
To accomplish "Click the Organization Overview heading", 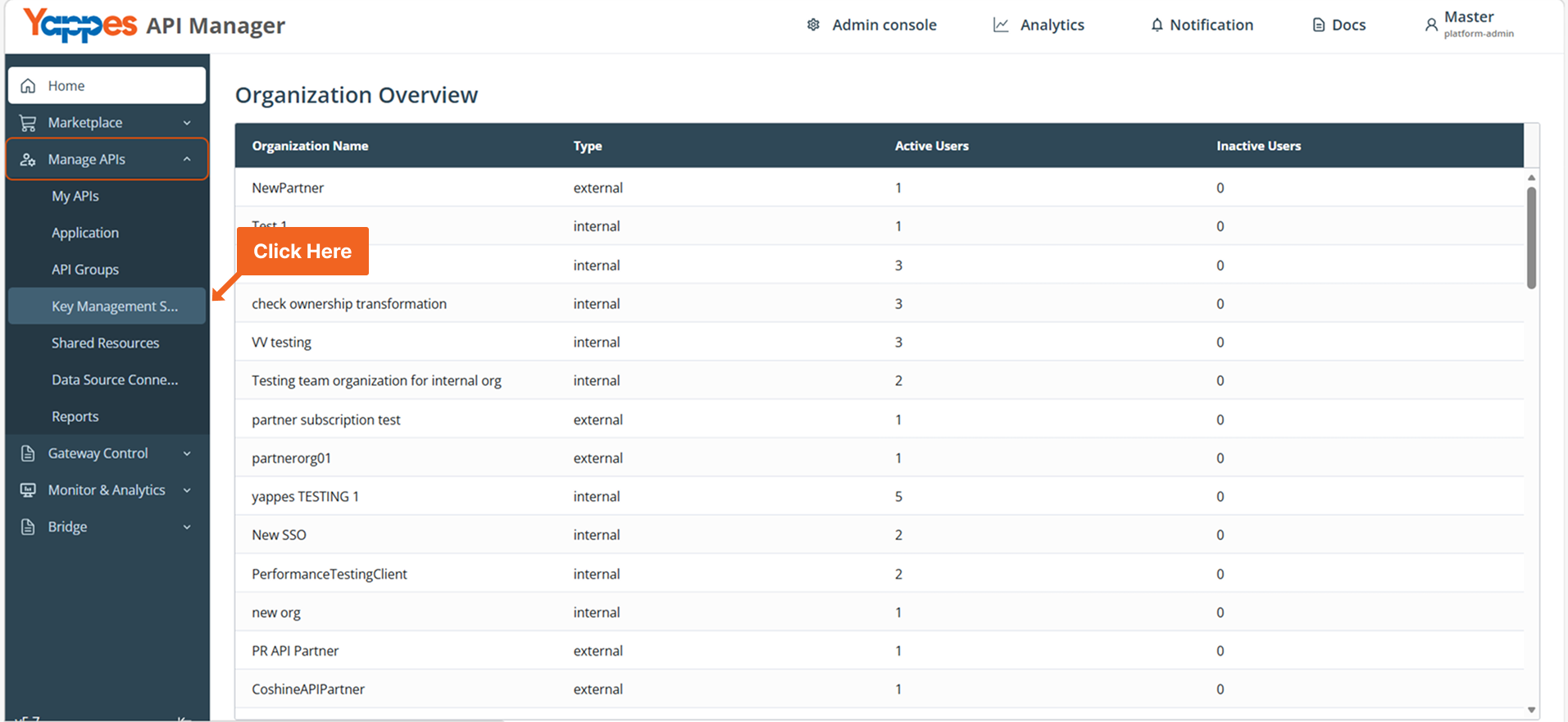I will [x=357, y=95].
